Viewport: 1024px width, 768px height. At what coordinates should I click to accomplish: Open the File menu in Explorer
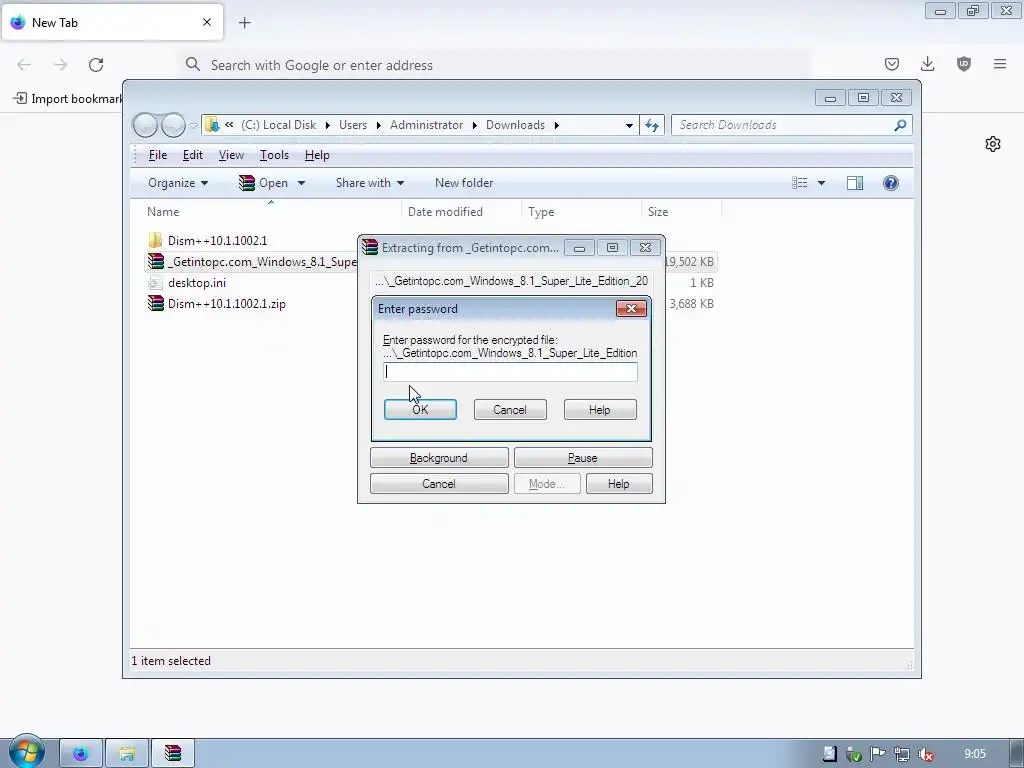157,155
